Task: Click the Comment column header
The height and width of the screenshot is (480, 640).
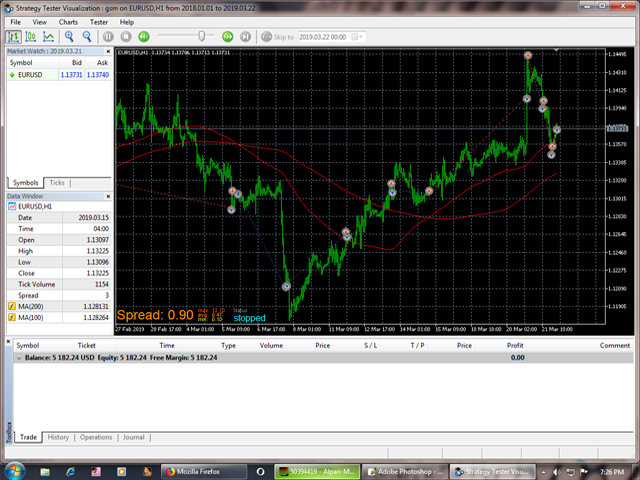Action: [x=615, y=345]
